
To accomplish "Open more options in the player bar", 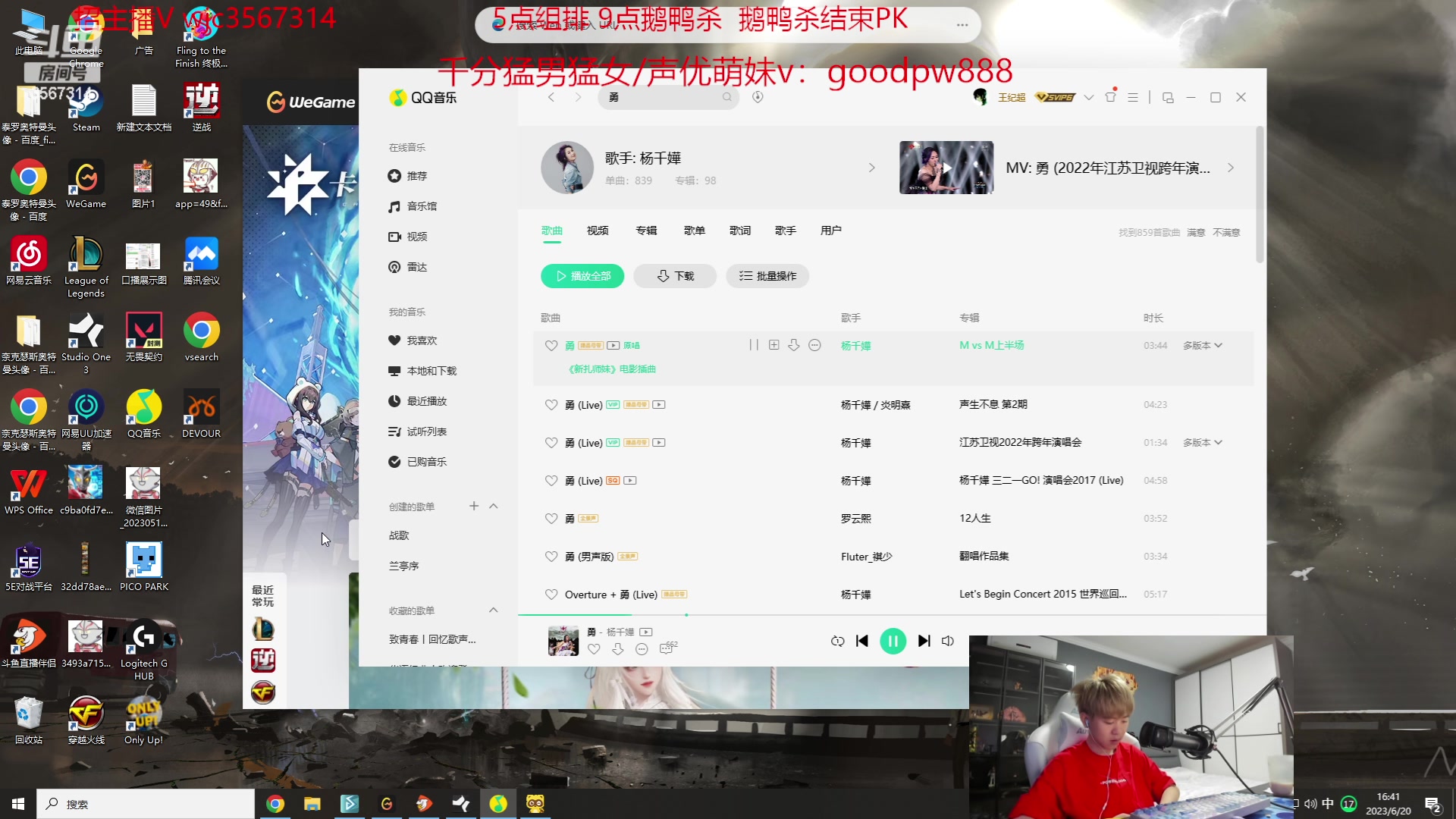I will (x=642, y=648).
